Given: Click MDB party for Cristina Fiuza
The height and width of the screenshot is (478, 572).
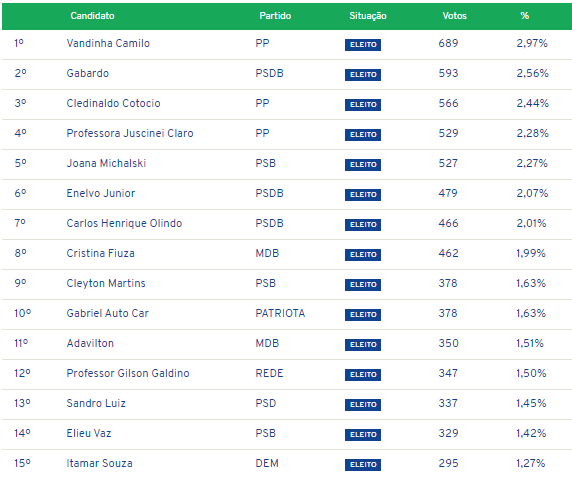Looking at the screenshot, I should coord(267,253).
